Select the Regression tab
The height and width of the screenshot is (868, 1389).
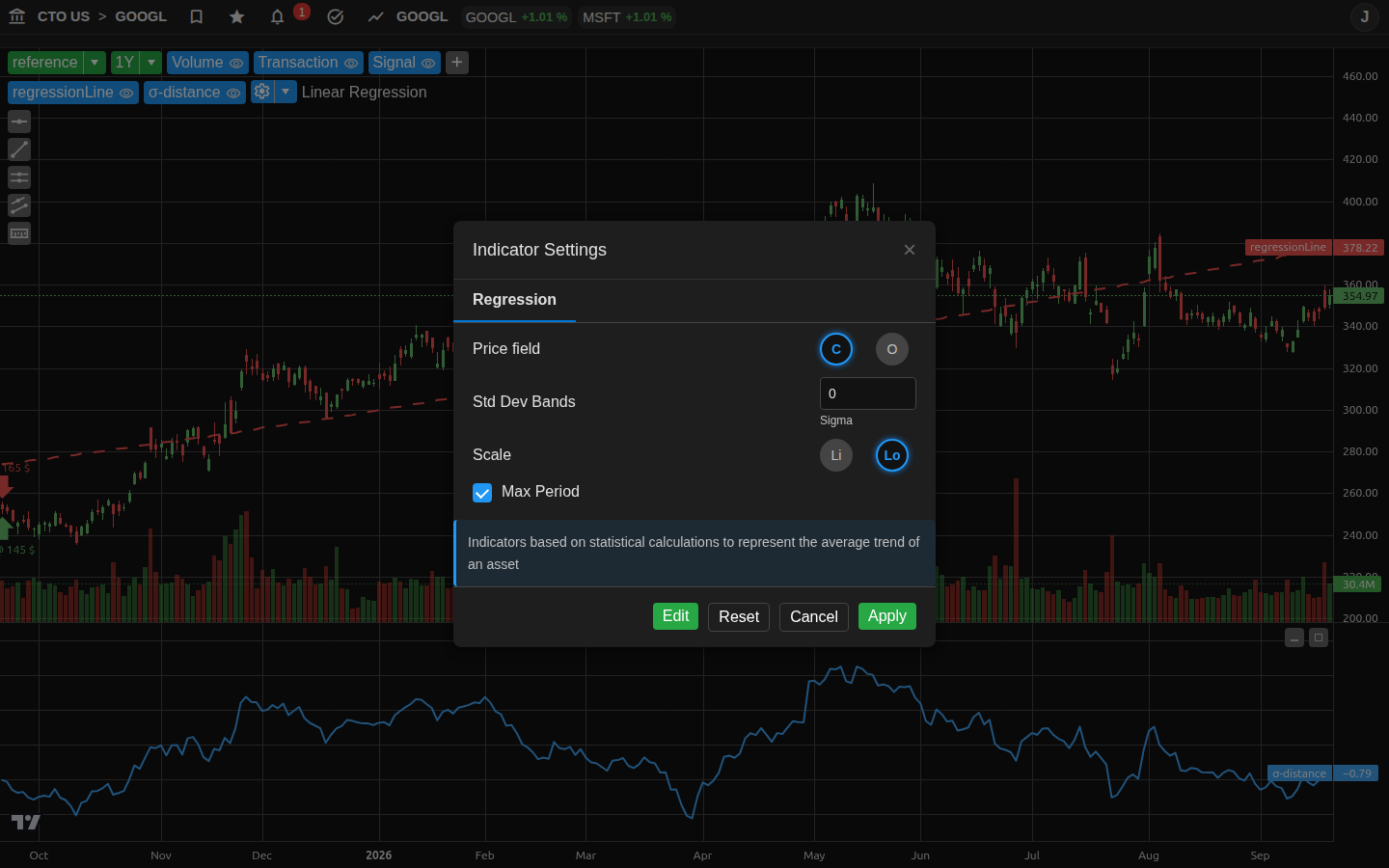[x=514, y=300]
